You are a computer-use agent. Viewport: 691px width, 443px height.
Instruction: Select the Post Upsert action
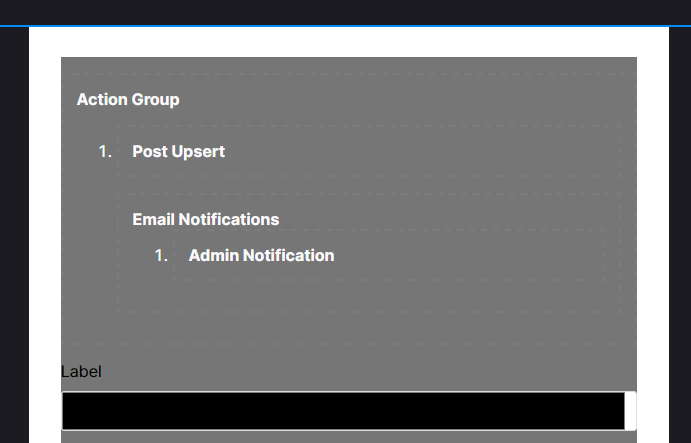click(178, 152)
